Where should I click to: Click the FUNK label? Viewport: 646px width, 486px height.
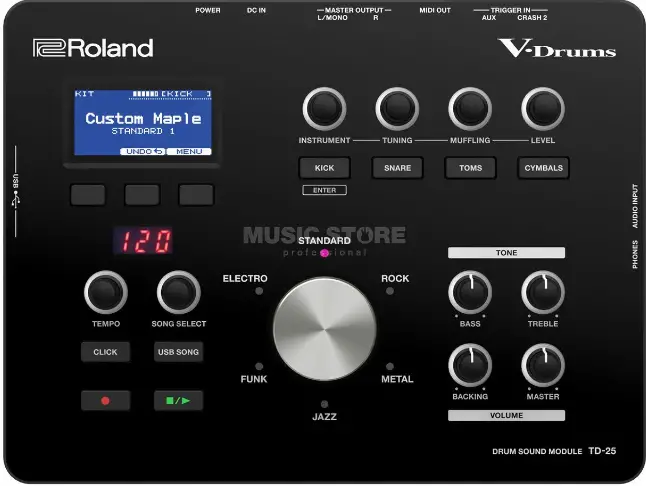[x=254, y=379]
